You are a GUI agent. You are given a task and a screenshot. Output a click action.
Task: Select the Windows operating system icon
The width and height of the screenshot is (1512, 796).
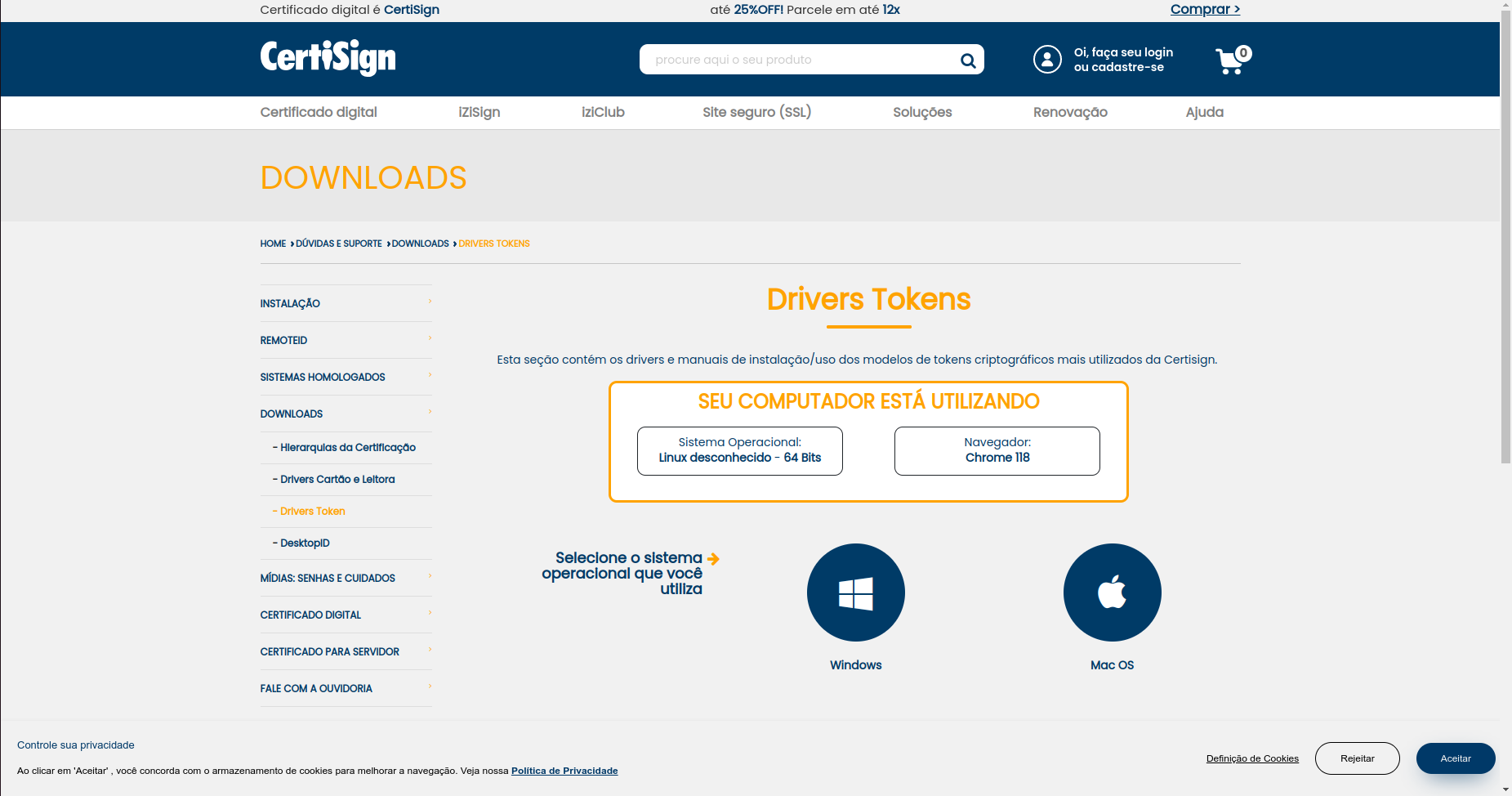coord(856,593)
